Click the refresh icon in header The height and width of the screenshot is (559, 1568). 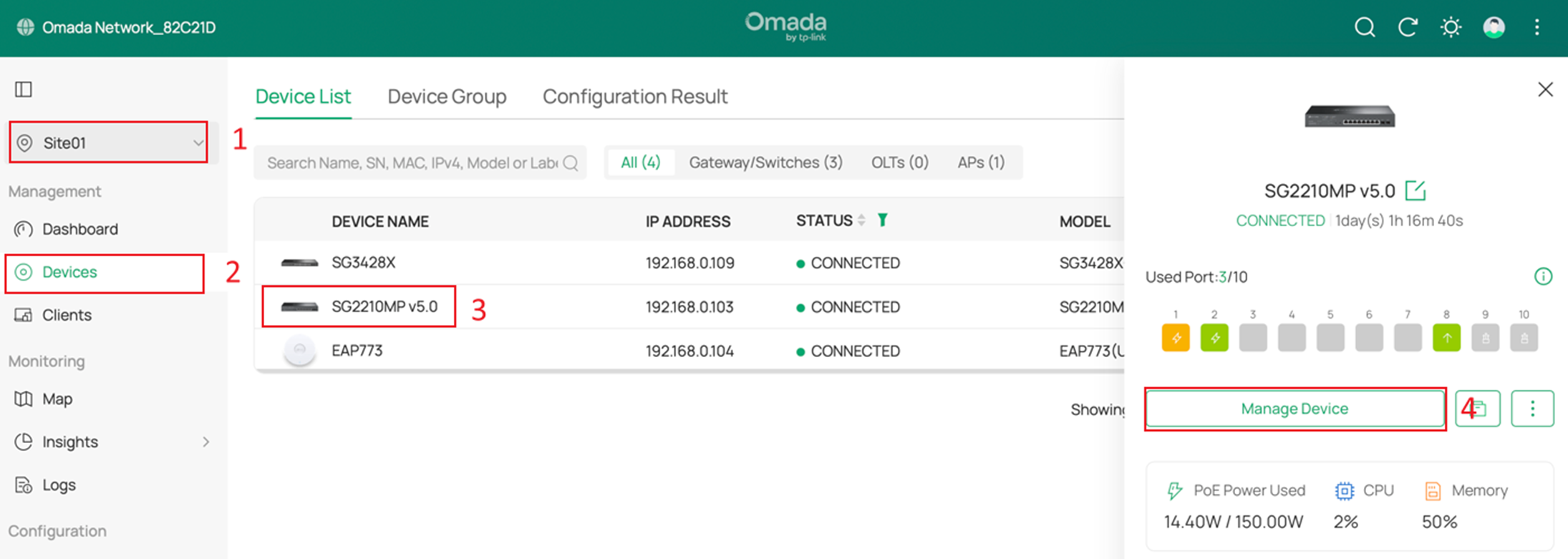(1408, 27)
